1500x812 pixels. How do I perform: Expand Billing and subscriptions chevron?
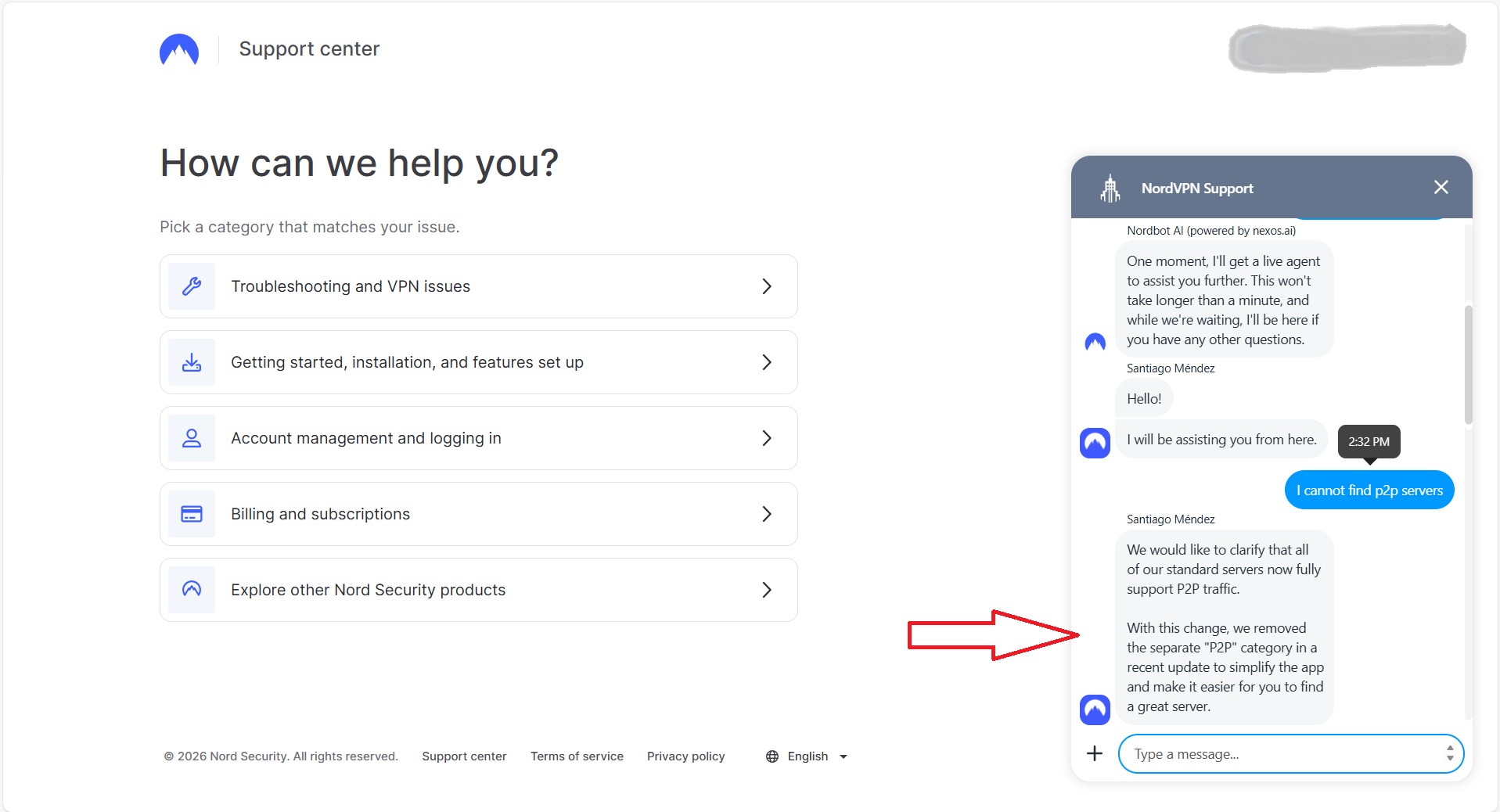pyautogui.click(x=767, y=514)
